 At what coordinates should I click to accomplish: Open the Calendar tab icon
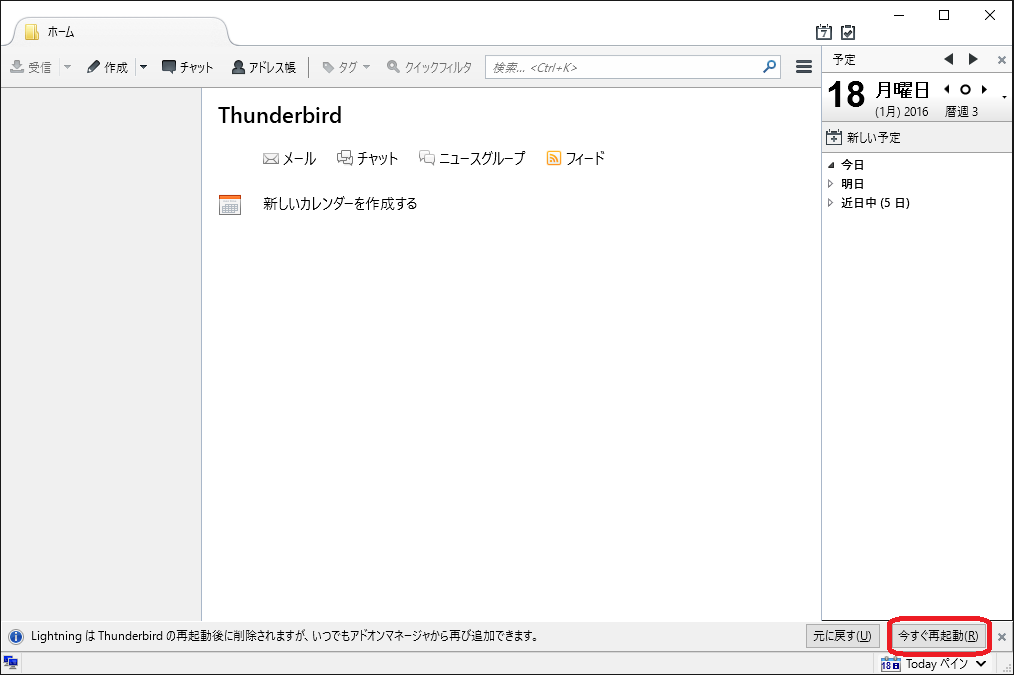point(825,32)
